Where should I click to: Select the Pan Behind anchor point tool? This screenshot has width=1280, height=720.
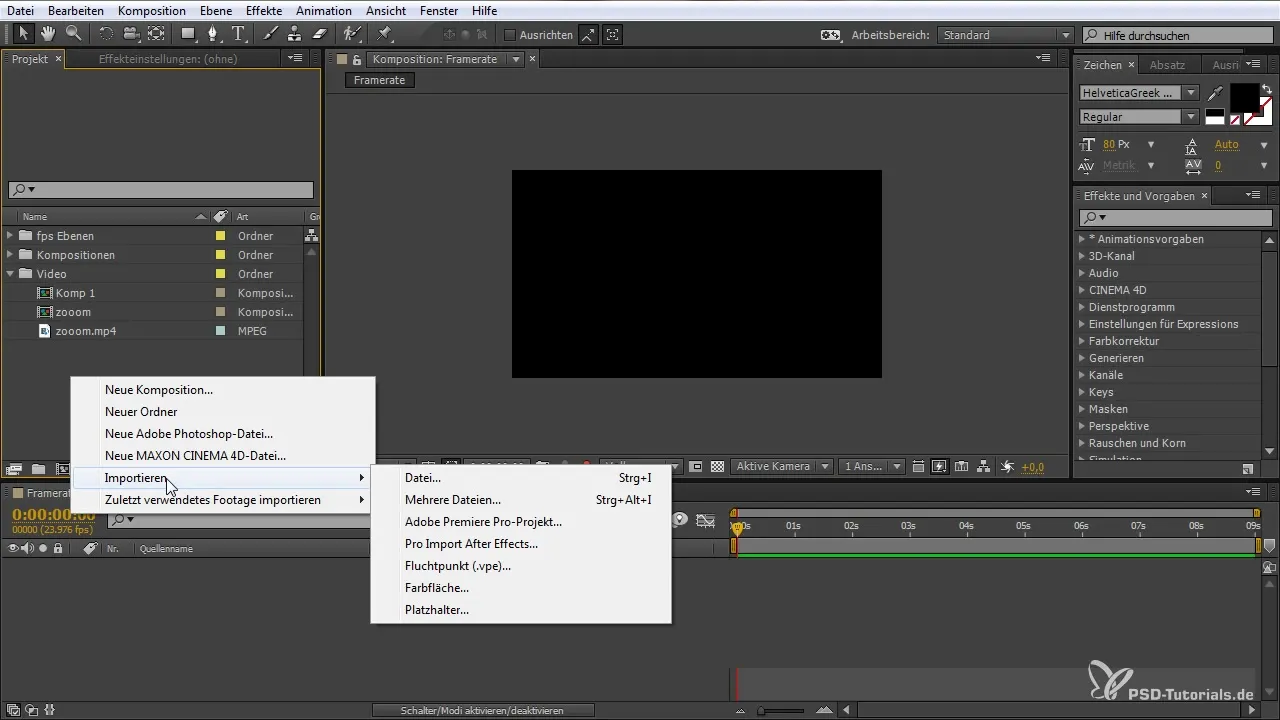click(156, 34)
